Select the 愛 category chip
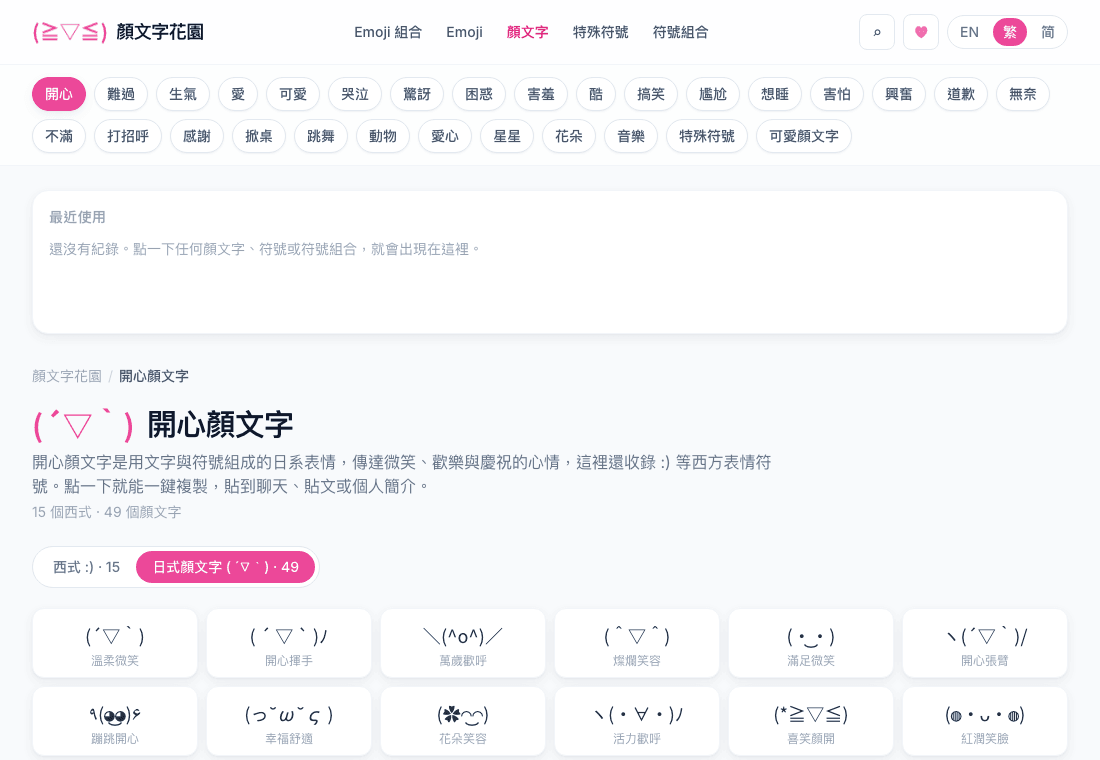Viewport: 1100px width, 760px height. [238, 94]
